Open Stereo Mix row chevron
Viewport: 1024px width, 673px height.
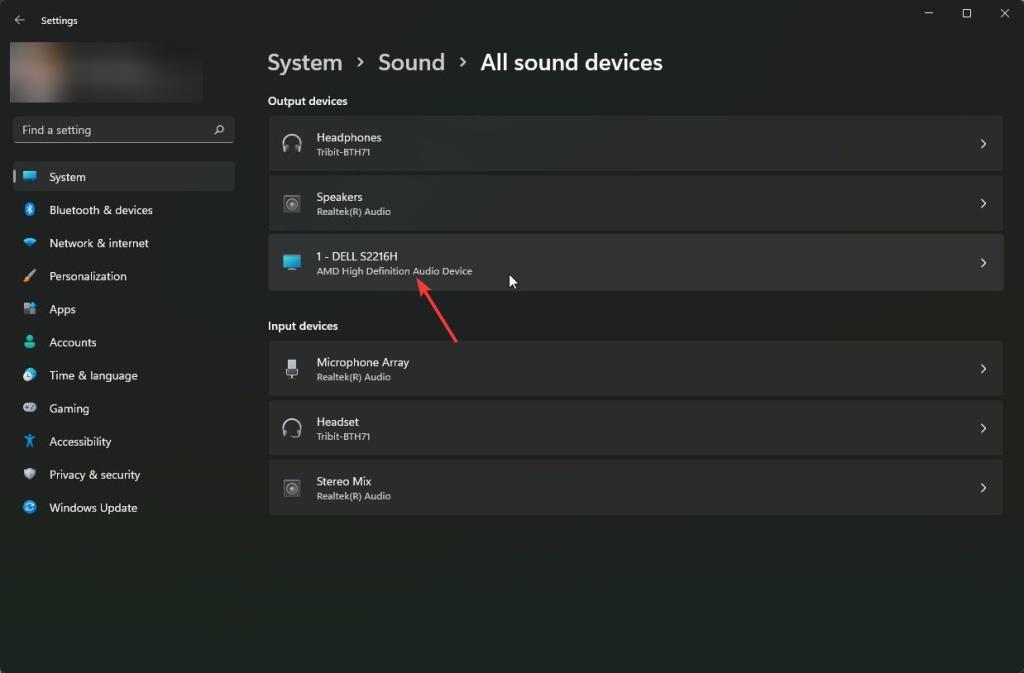pyautogui.click(x=983, y=488)
